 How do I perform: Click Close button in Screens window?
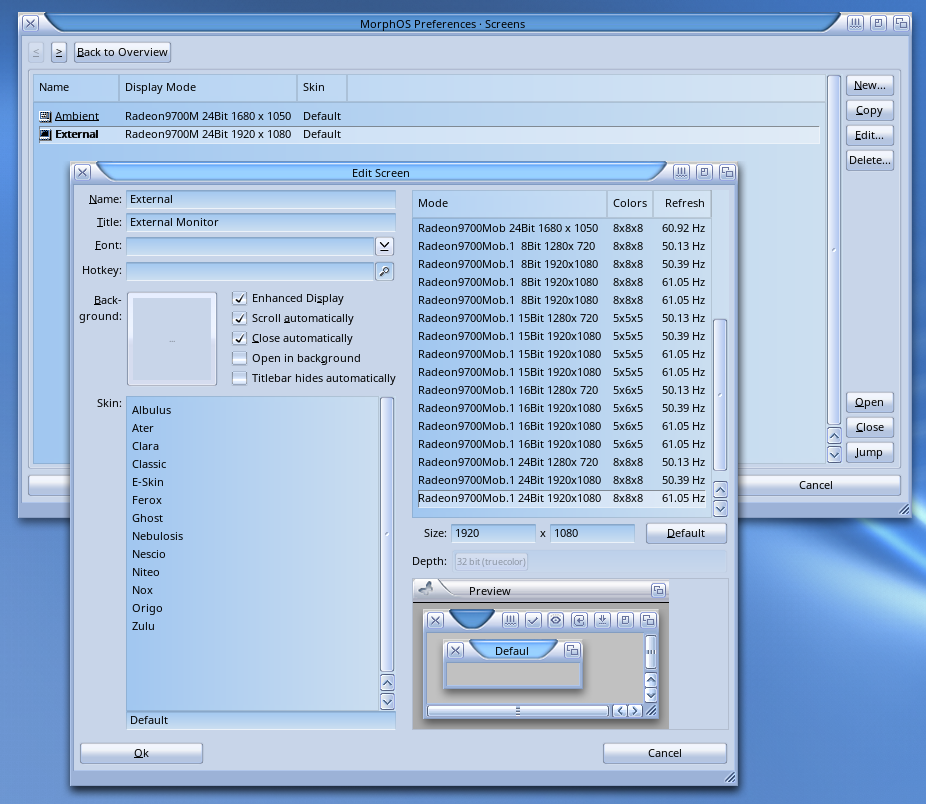click(869, 427)
